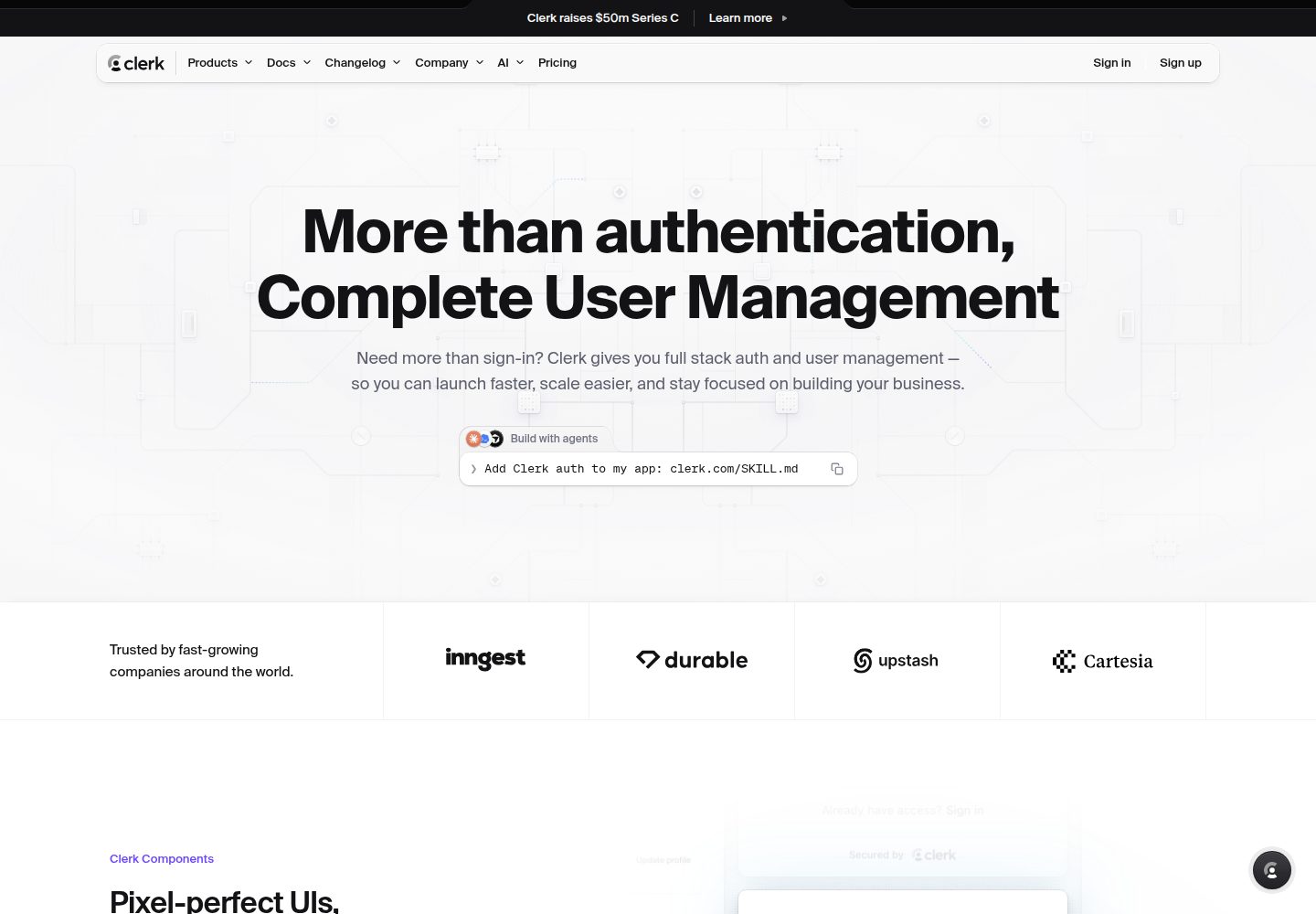Expand the Products dropdown menu
The height and width of the screenshot is (914, 1316).
pos(219,63)
